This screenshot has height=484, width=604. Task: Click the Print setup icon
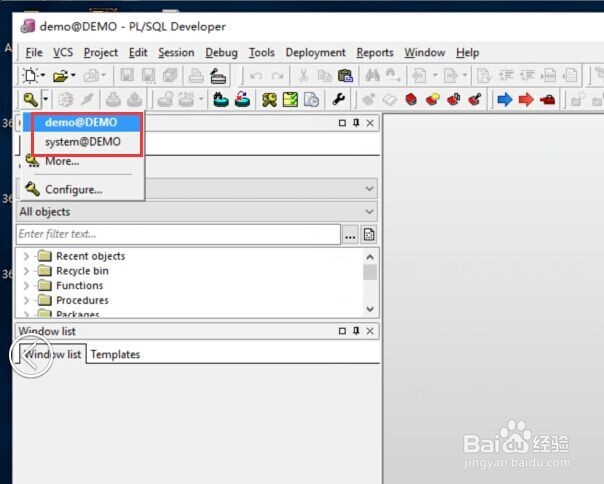(x=218, y=76)
